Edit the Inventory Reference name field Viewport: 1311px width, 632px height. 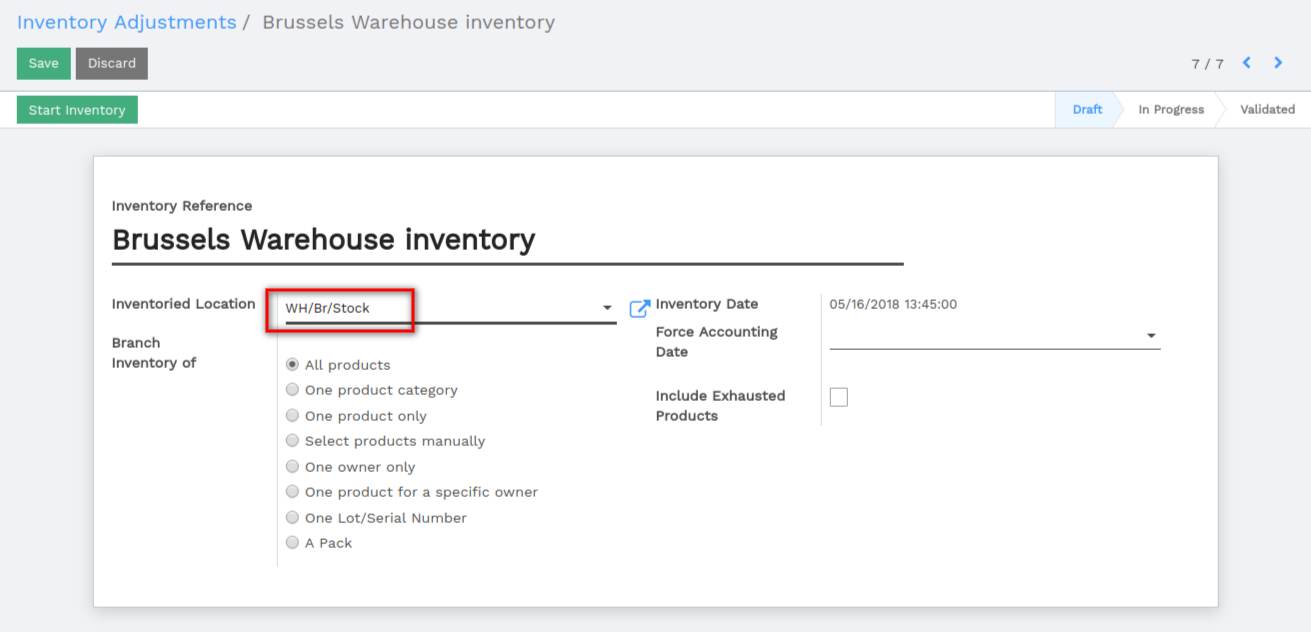(508, 240)
